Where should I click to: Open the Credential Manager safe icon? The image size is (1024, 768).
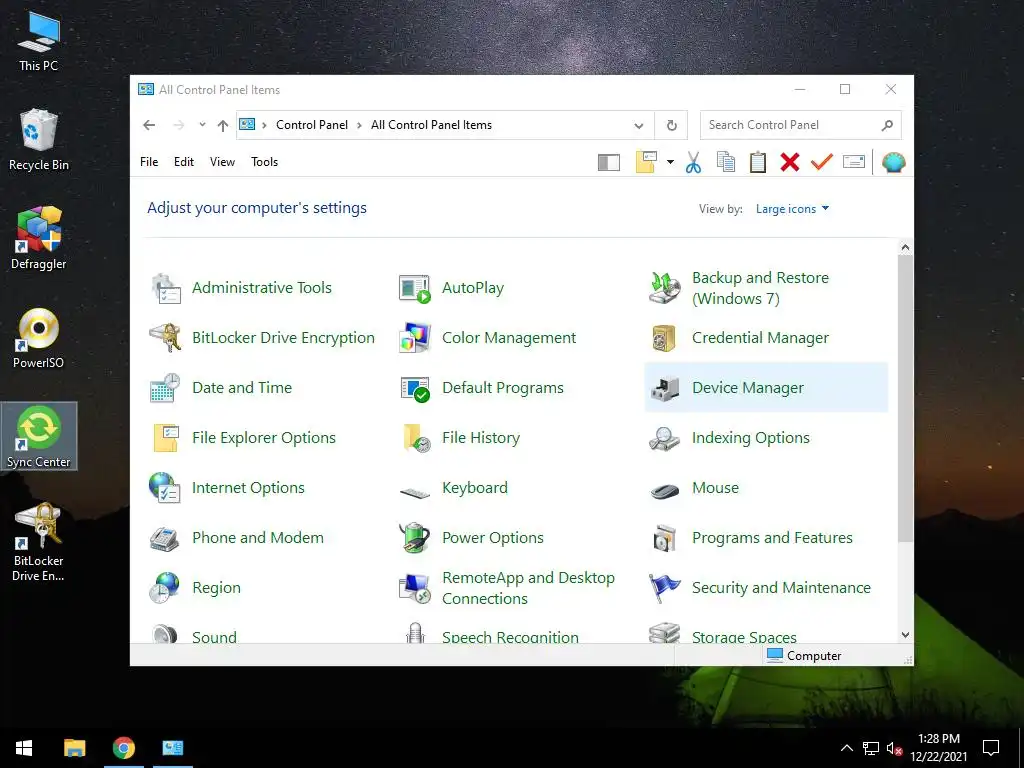[664, 338]
